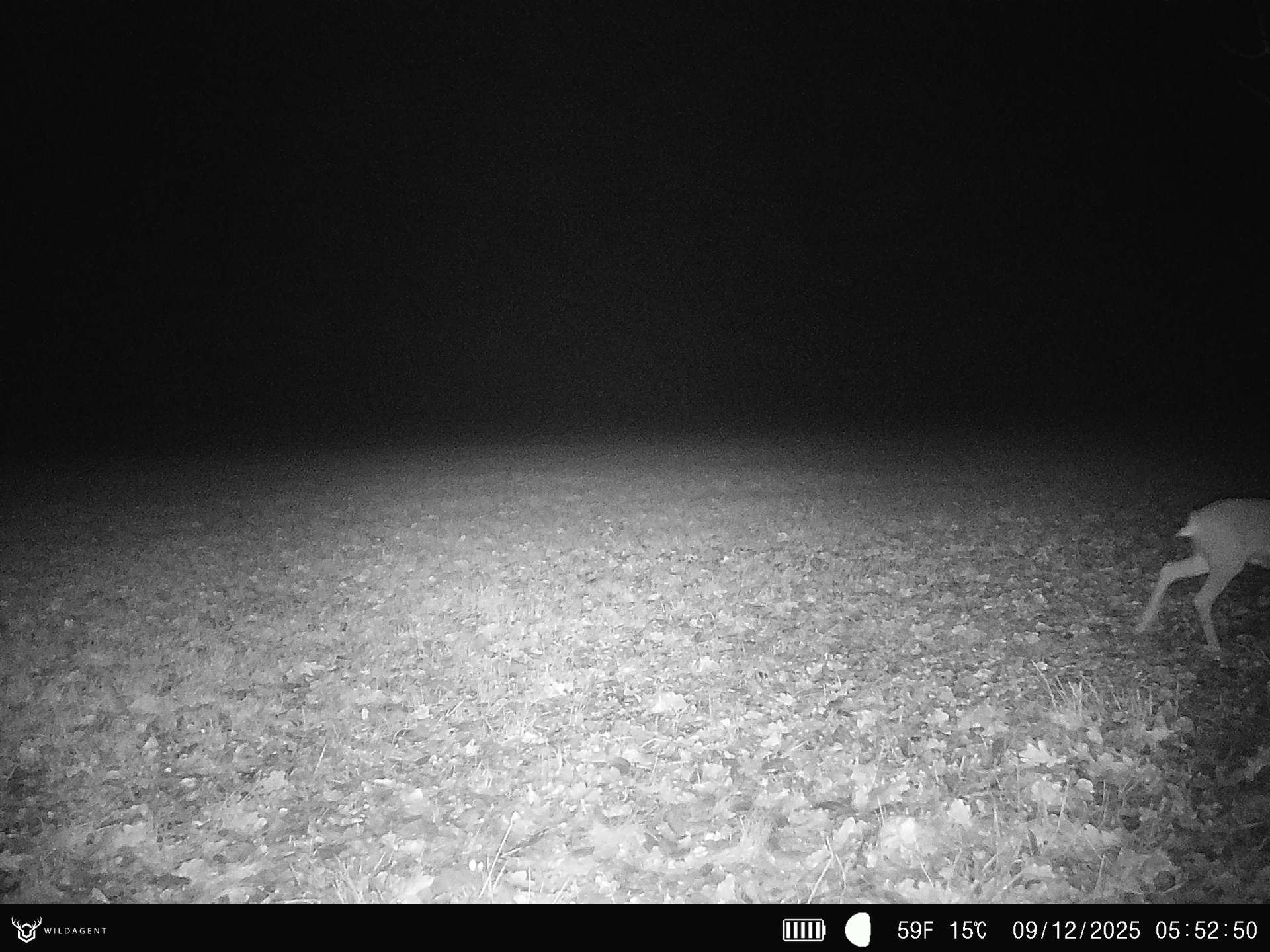This screenshot has height=952, width=1270.
Task: Click the seconds value 50 in the timestamp
Action: point(1244,930)
